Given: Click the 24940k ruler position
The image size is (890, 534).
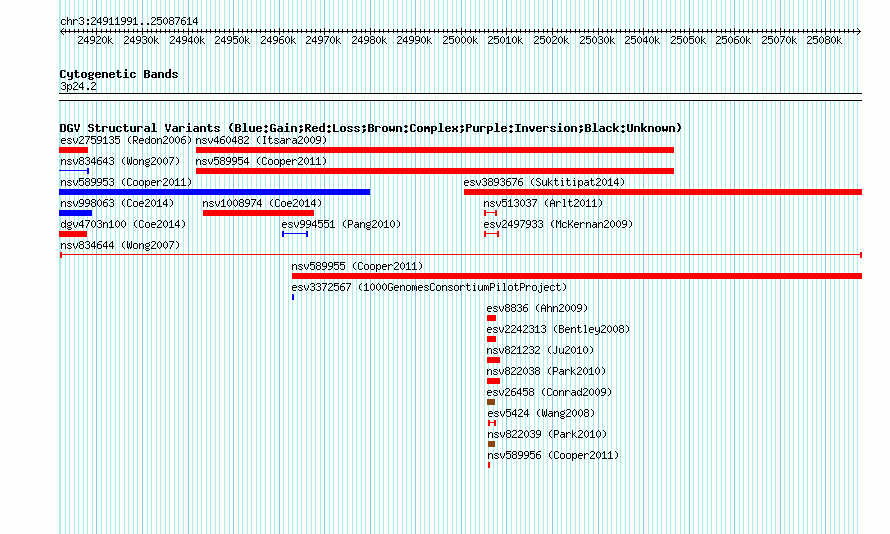Looking at the screenshot, I should pos(187,40).
